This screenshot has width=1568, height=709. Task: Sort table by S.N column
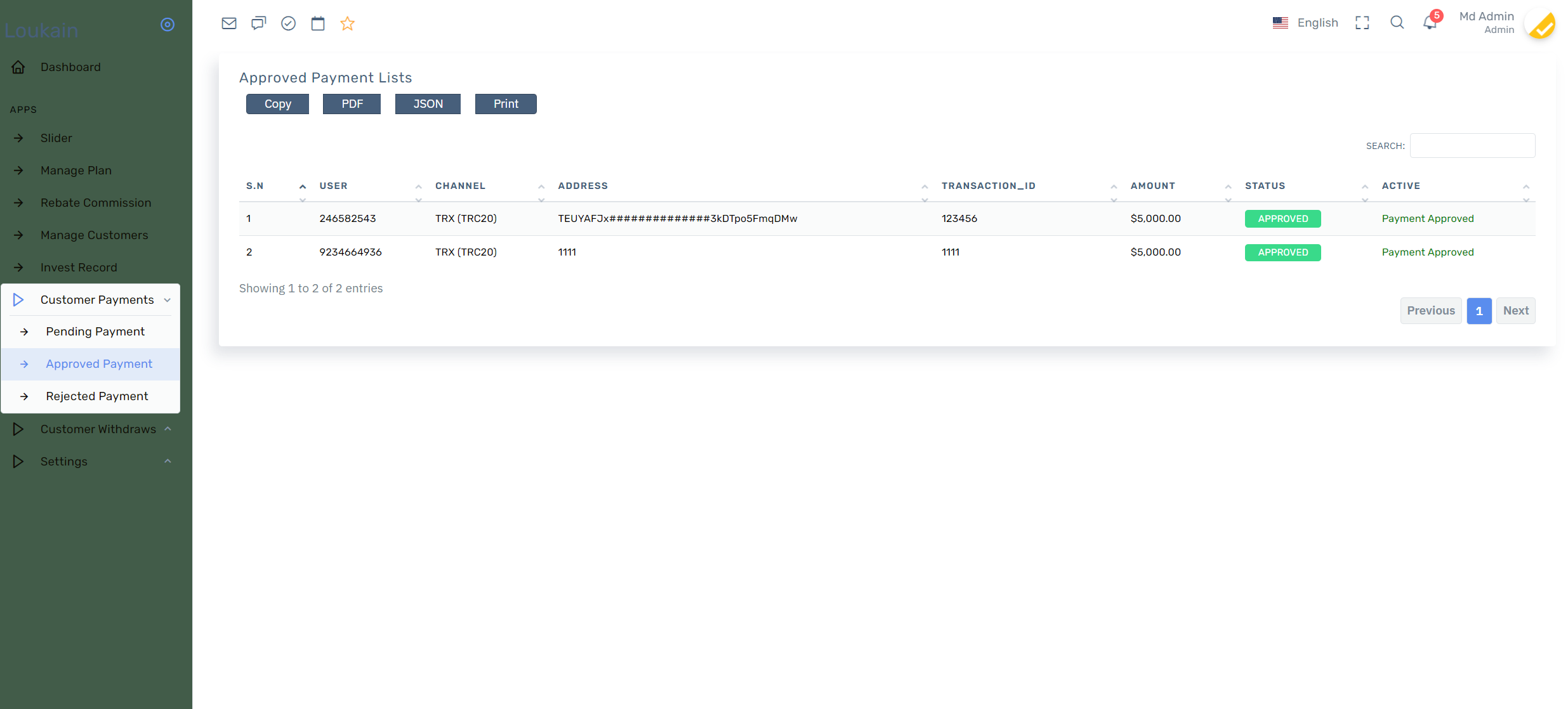click(x=255, y=186)
